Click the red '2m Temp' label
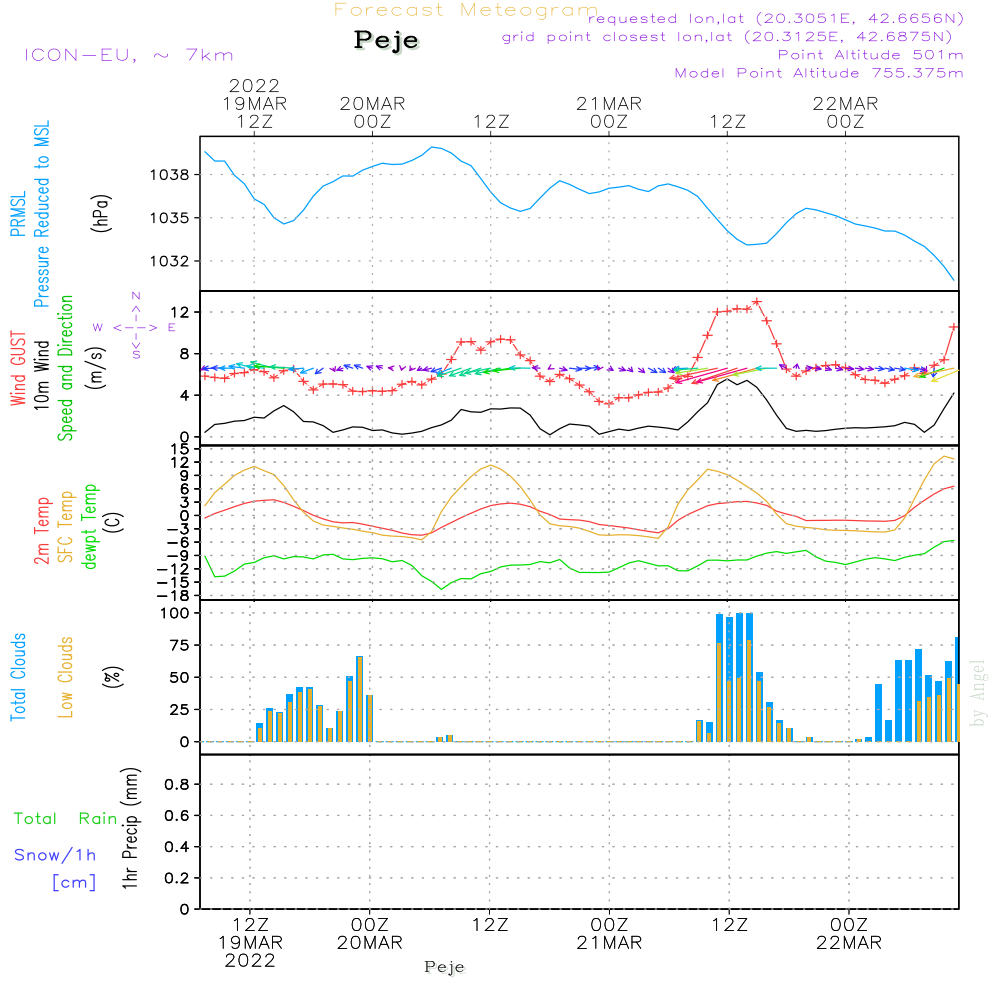1000x1000 pixels. click(42, 531)
